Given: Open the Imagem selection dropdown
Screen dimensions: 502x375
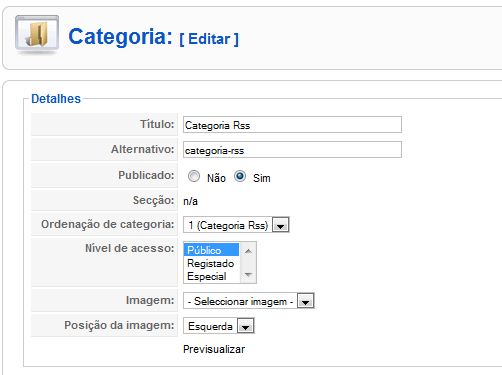Looking at the screenshot, I should point(249,301).
